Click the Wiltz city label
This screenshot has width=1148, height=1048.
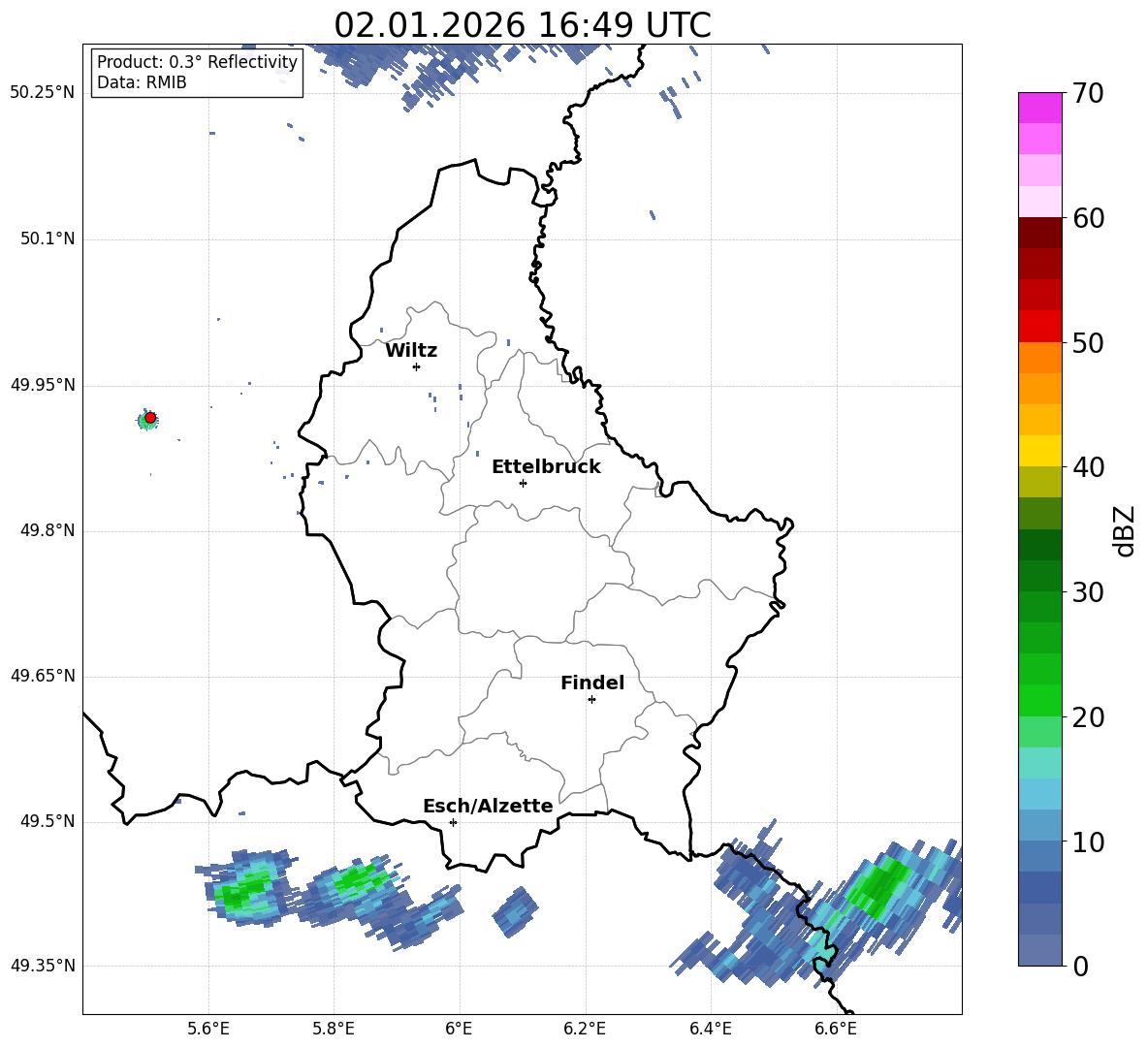(x=411, y=351)
